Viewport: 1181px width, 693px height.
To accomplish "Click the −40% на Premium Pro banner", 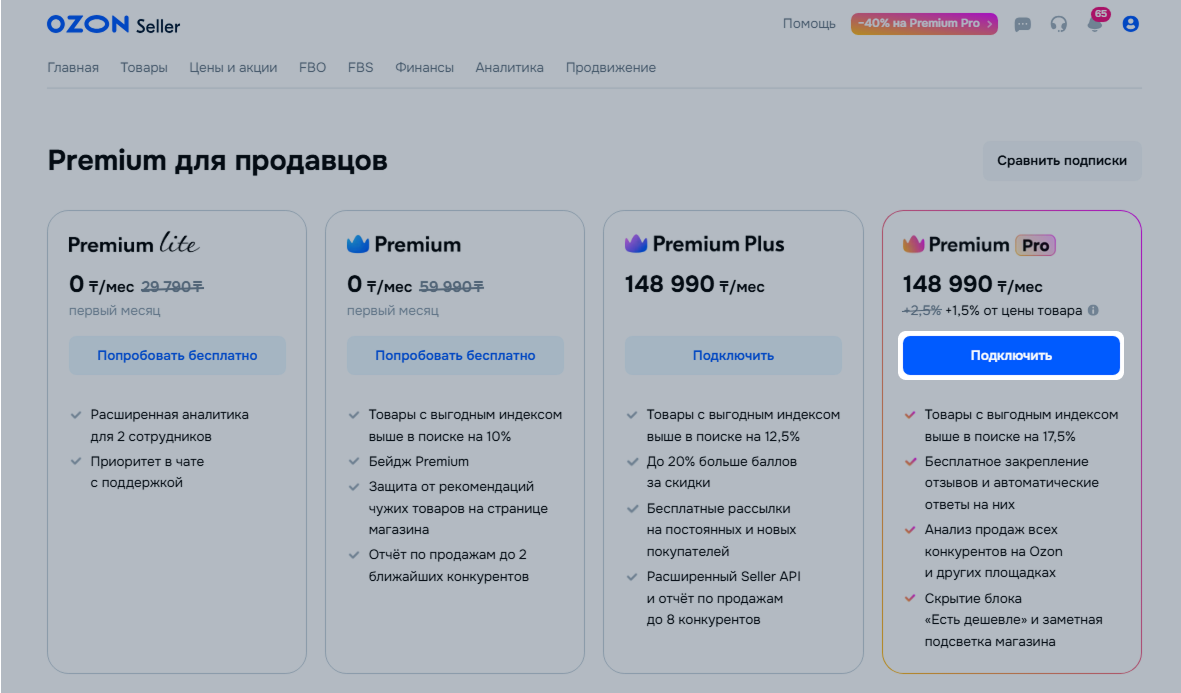I will tap(924, 24).
